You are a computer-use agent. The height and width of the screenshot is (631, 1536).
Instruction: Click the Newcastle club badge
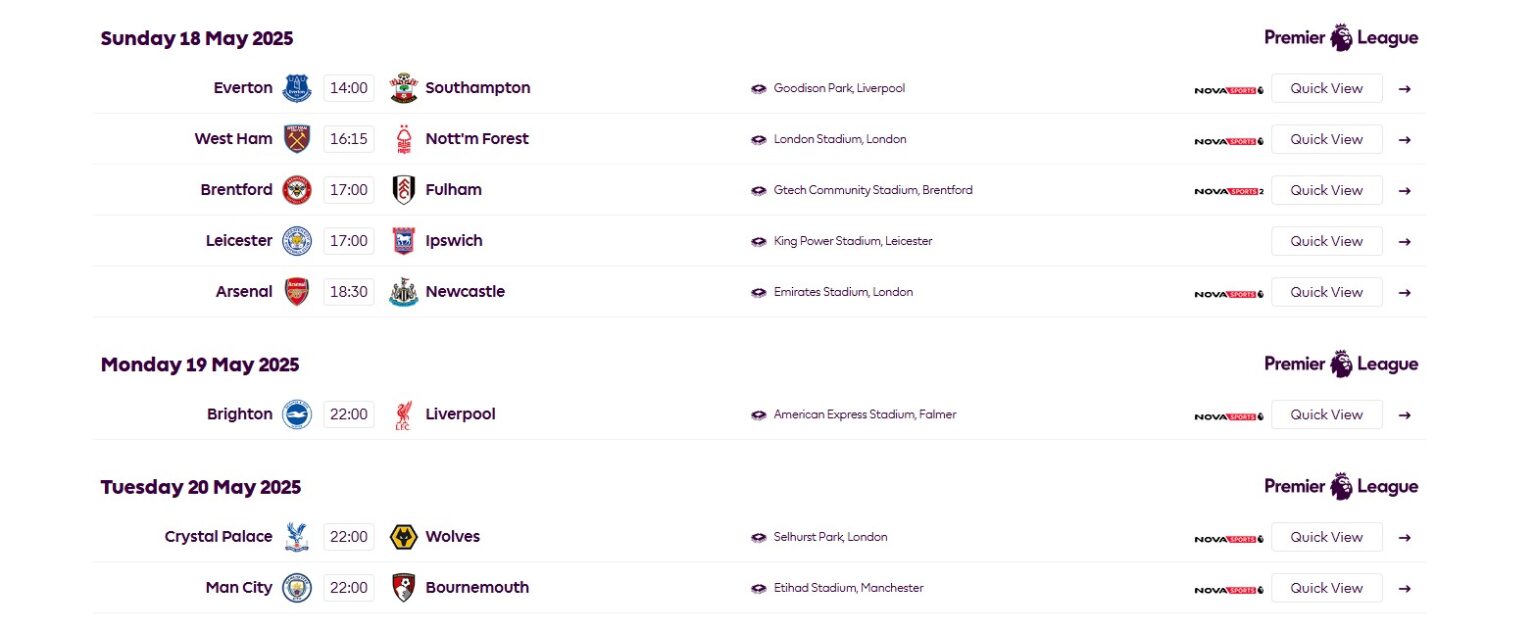[403, 292]
